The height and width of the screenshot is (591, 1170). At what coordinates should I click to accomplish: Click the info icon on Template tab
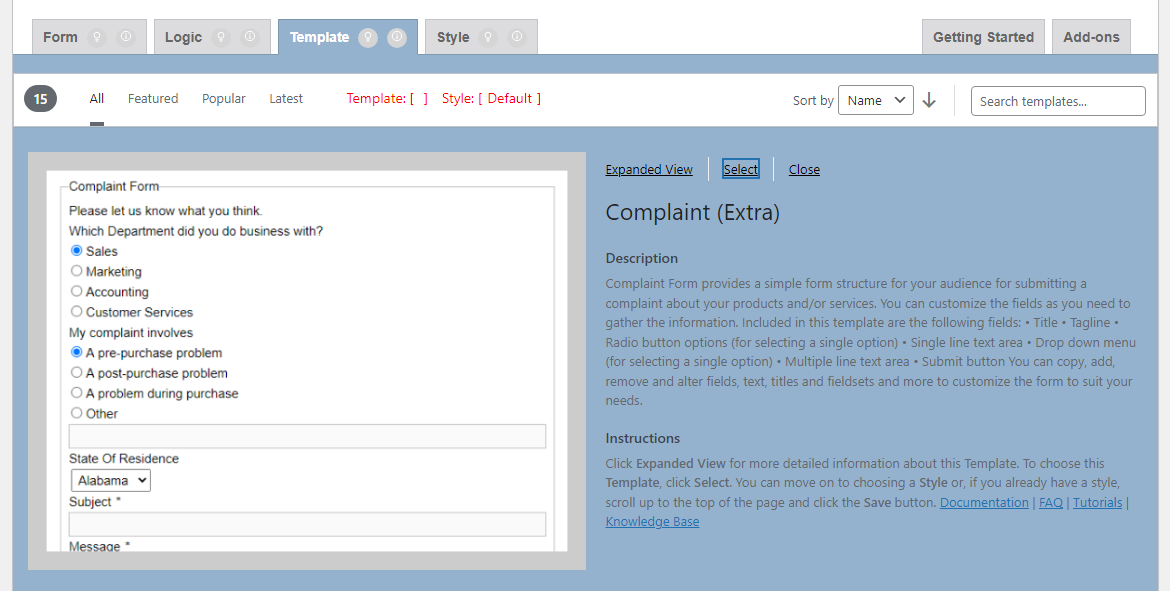click(397, 37)
